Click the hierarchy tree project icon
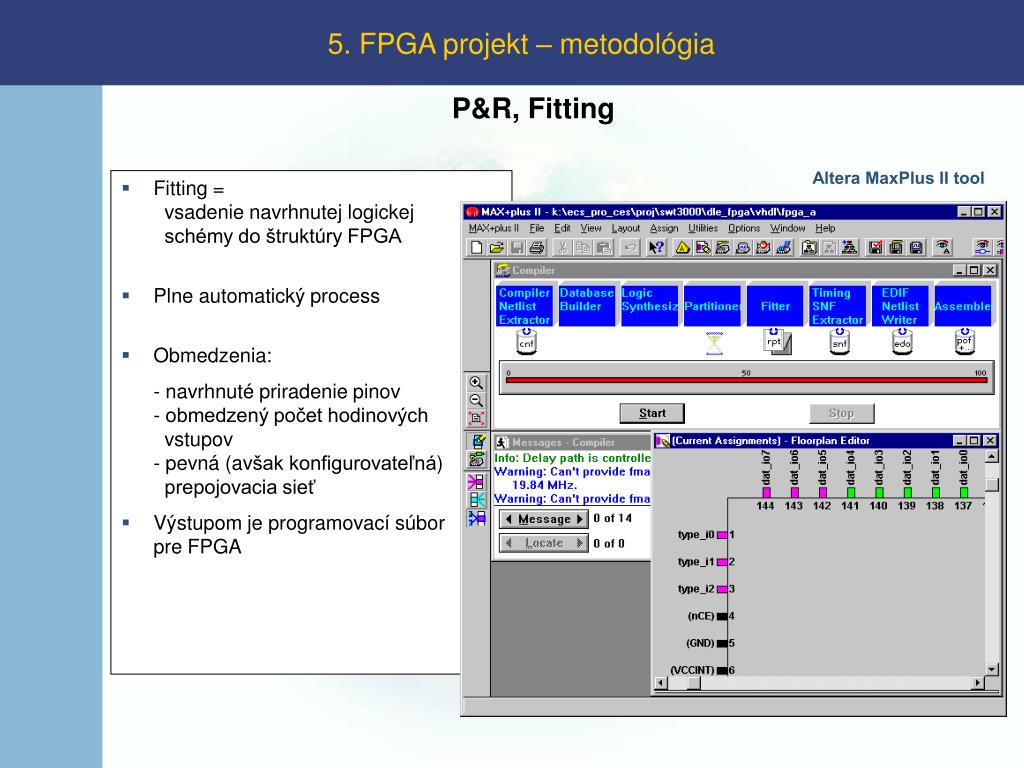 click(x=850, y=248)
